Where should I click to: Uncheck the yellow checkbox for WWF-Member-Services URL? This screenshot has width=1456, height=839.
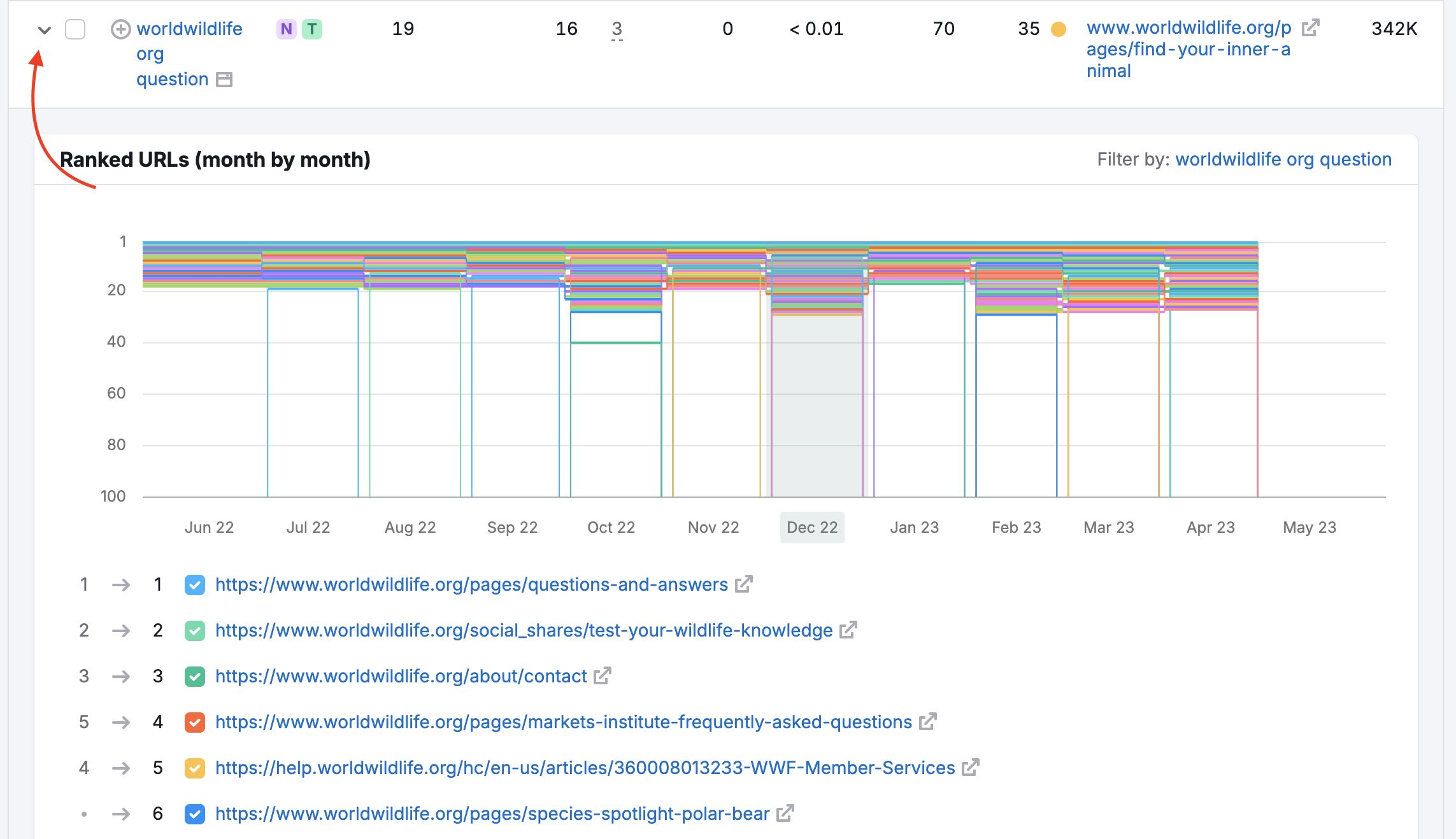click(195, 768)
